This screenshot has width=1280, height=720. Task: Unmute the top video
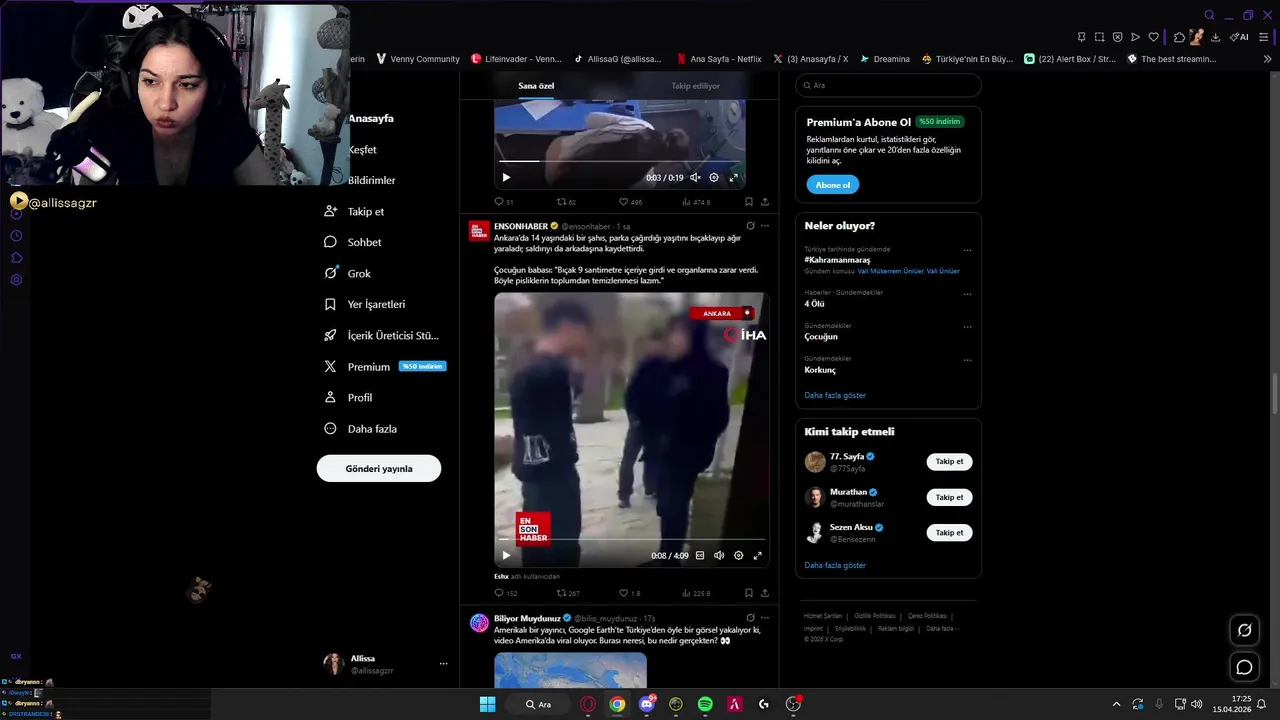[x=695, y=177]
